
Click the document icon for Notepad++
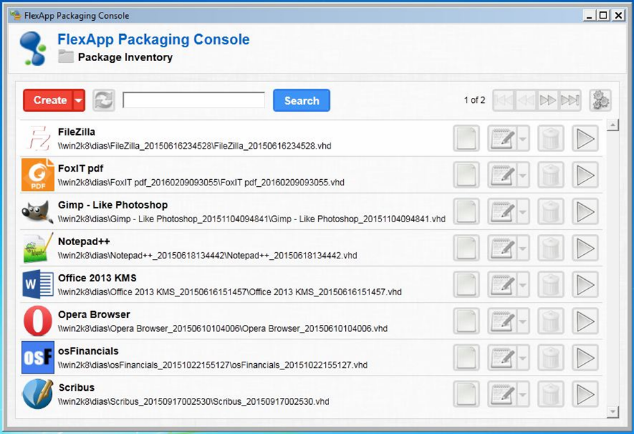pyautogui.click(x=466, y=248)
